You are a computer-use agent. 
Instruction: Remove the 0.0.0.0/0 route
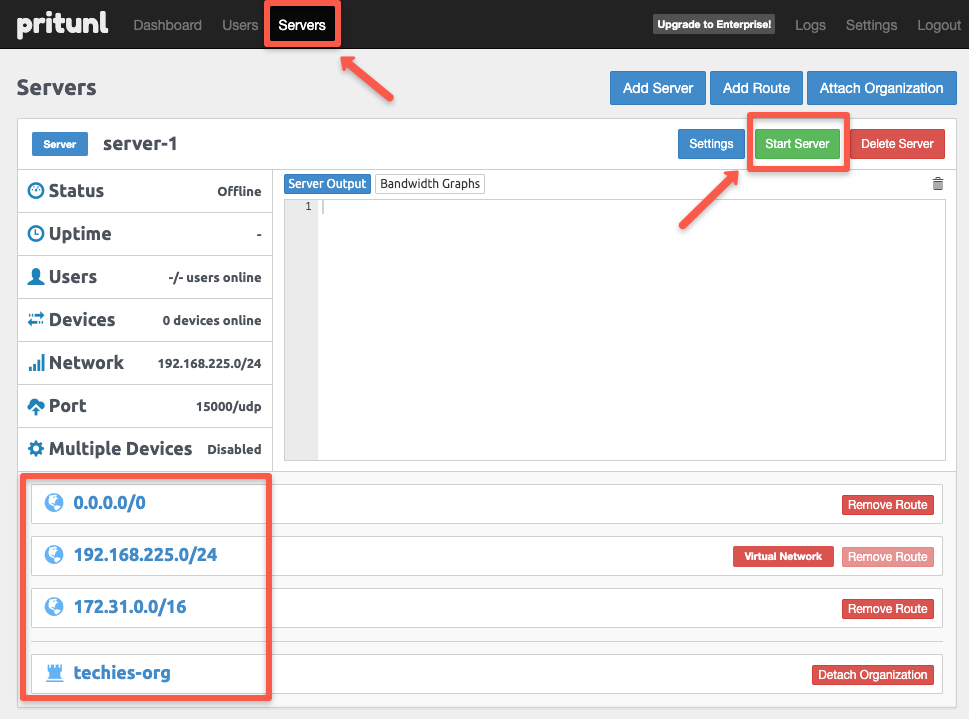[887, 504]
